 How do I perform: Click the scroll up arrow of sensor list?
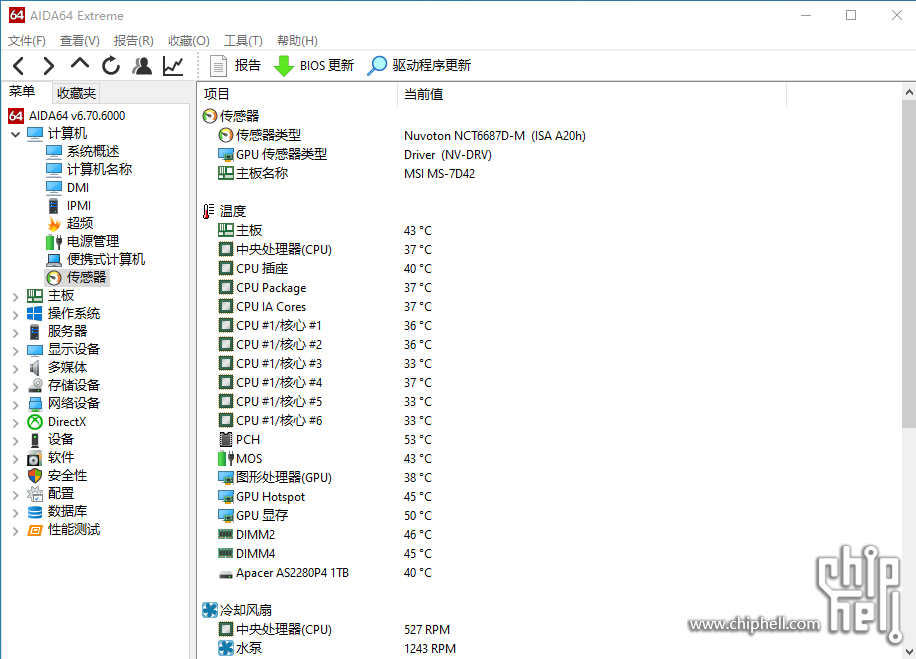click(x=909, y=92)
